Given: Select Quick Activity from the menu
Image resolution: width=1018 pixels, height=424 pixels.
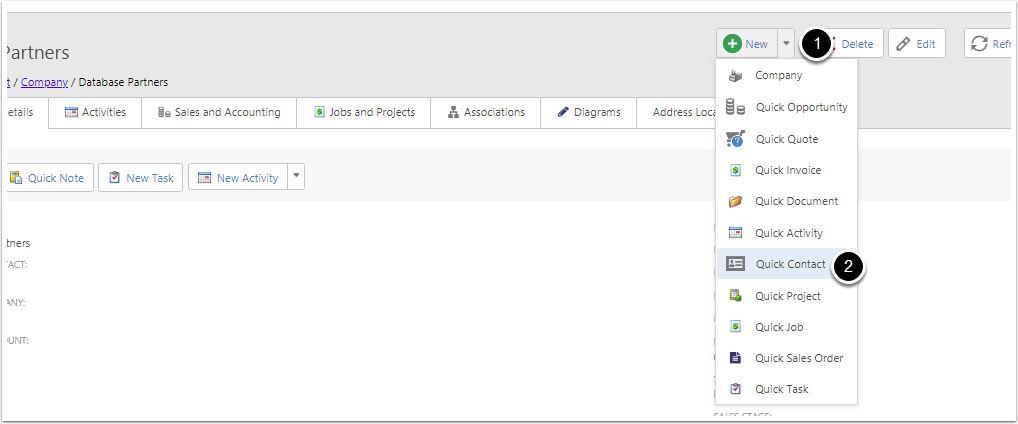Looking at the screenshot, I should [788, 233].
